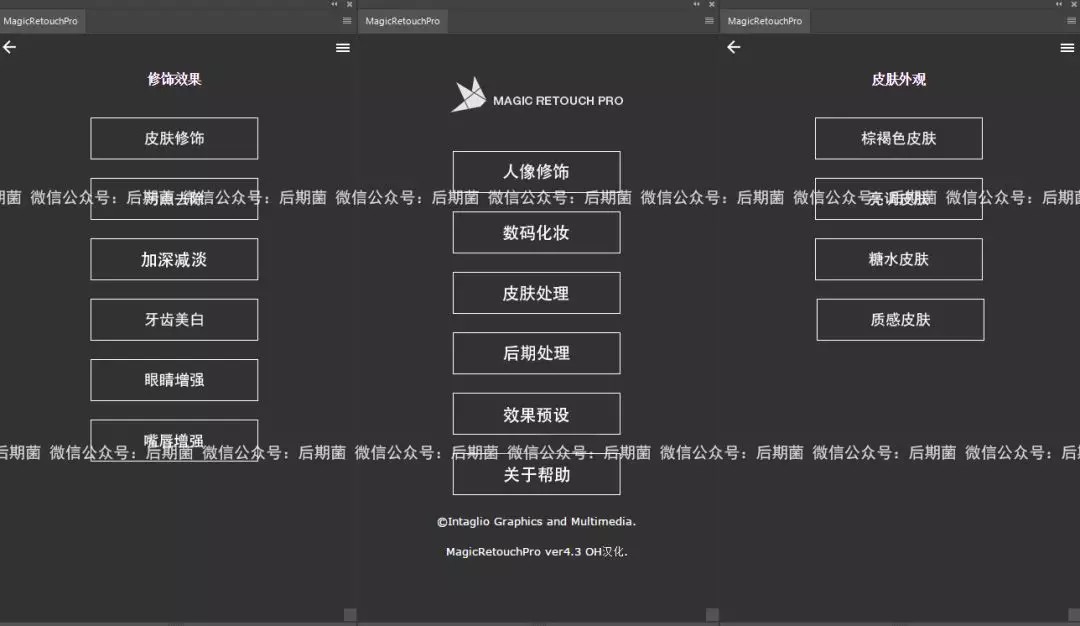
Task: Open the tab-bar flyout menu of the 皮肤外观 panel
Action: pos(1072,21)
